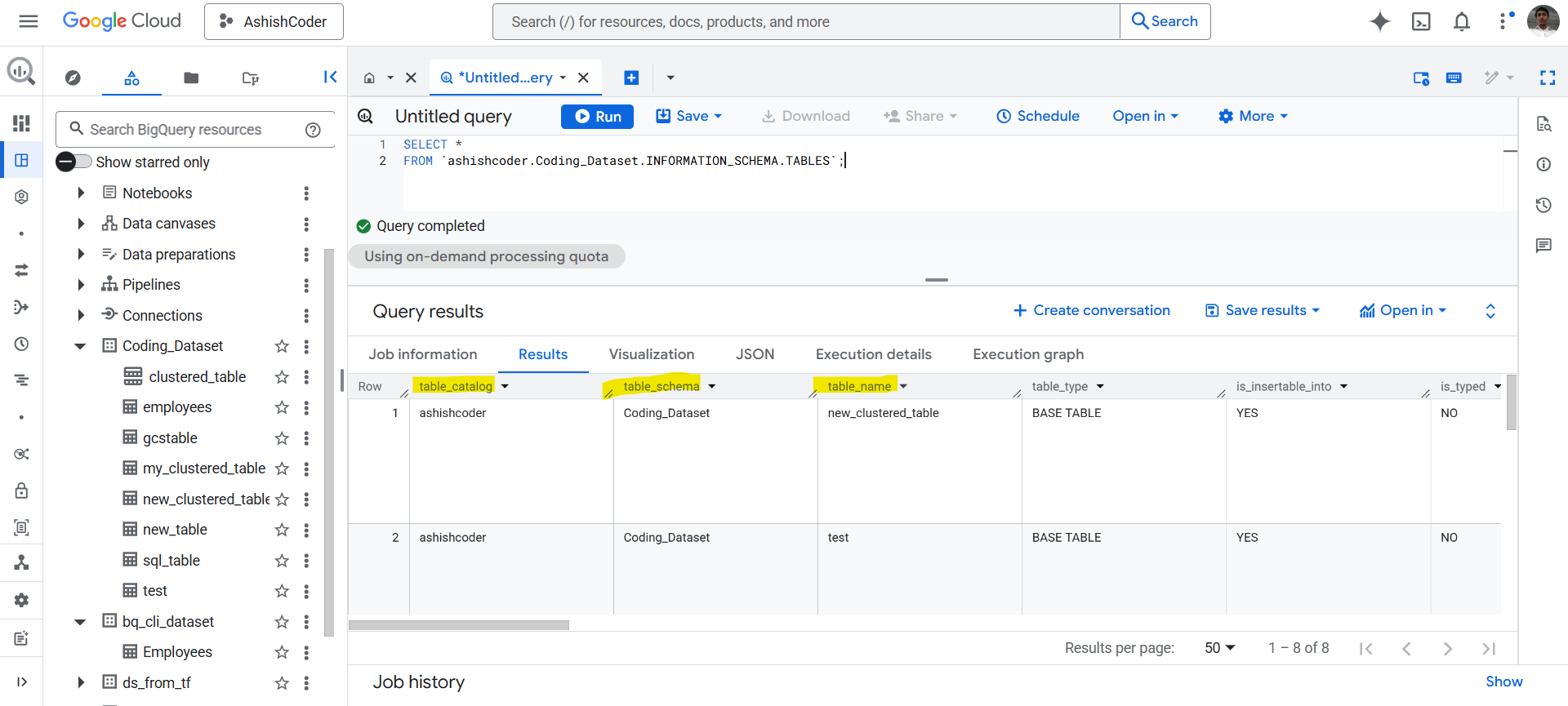
Task: Focus the top resource search box
Action: 805,21
